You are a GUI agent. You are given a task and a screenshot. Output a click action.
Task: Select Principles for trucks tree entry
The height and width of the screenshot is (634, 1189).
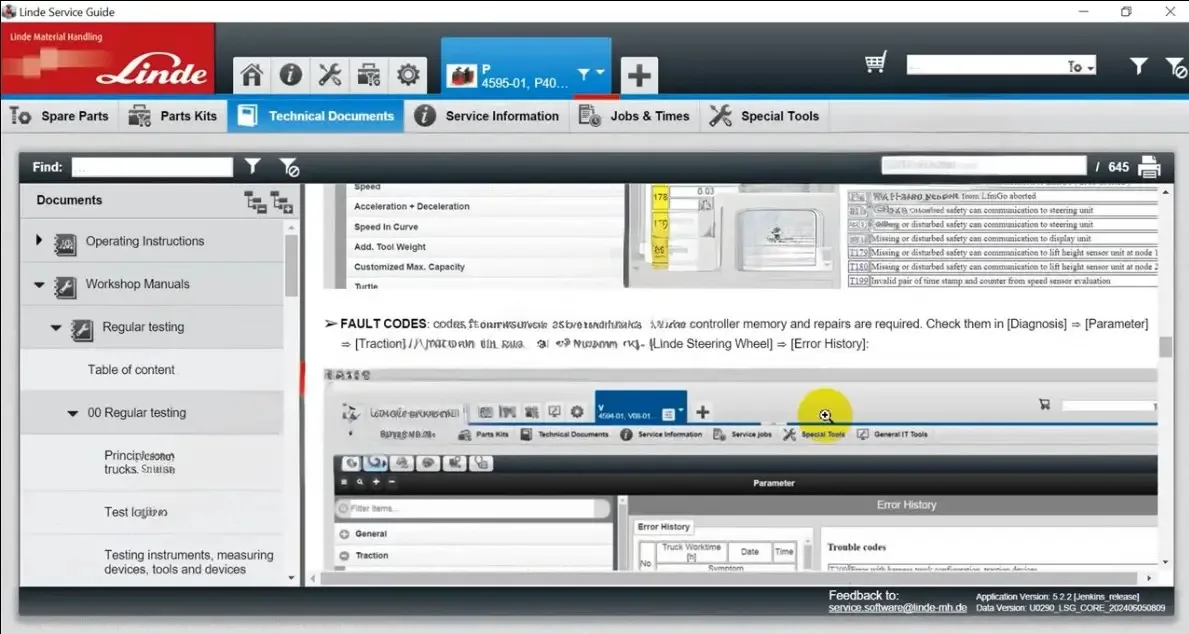click(x=140, y=462)
